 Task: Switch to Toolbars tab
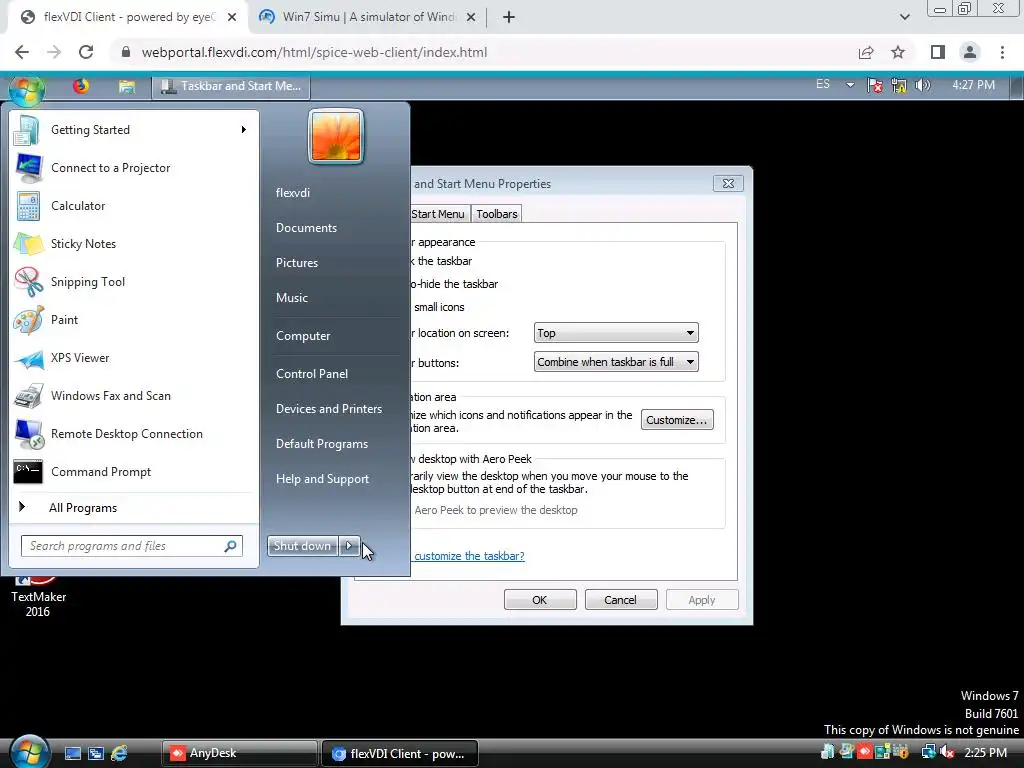point(496,214)
